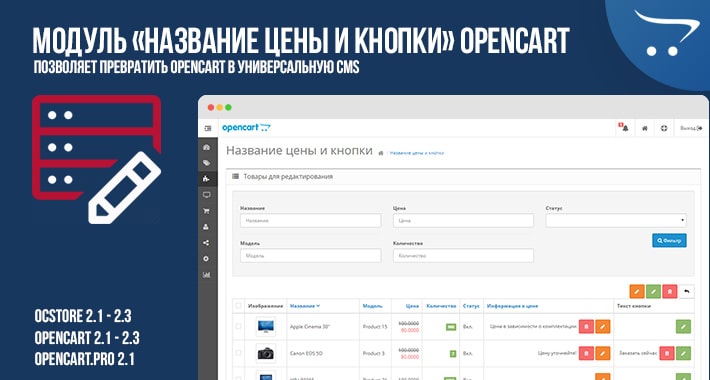Open the Extensions puzzle icon in sidebar
This screenshot has width=710, height=380.
tap(206, 179)
